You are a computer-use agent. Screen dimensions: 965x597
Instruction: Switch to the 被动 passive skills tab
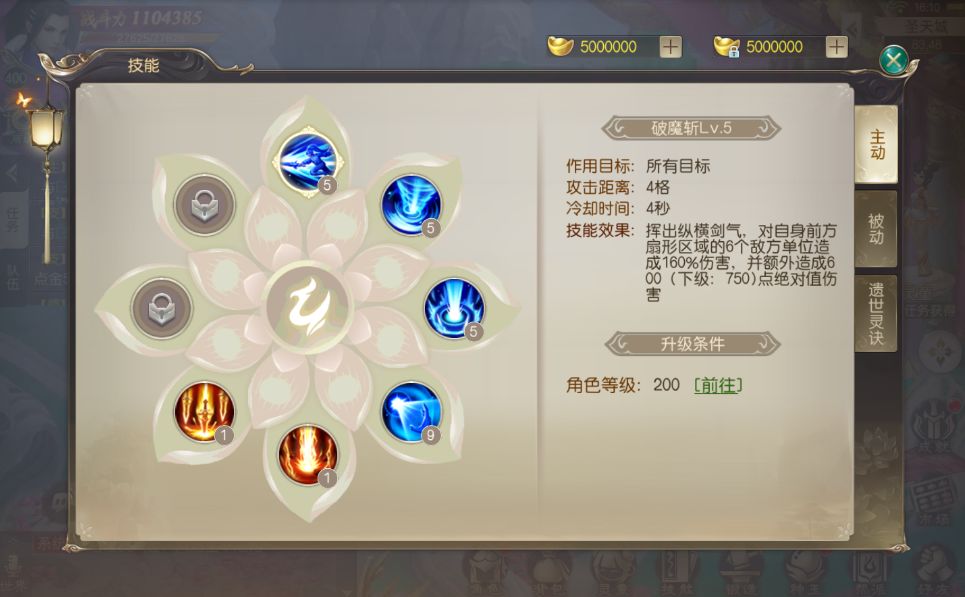coord(876,229)
